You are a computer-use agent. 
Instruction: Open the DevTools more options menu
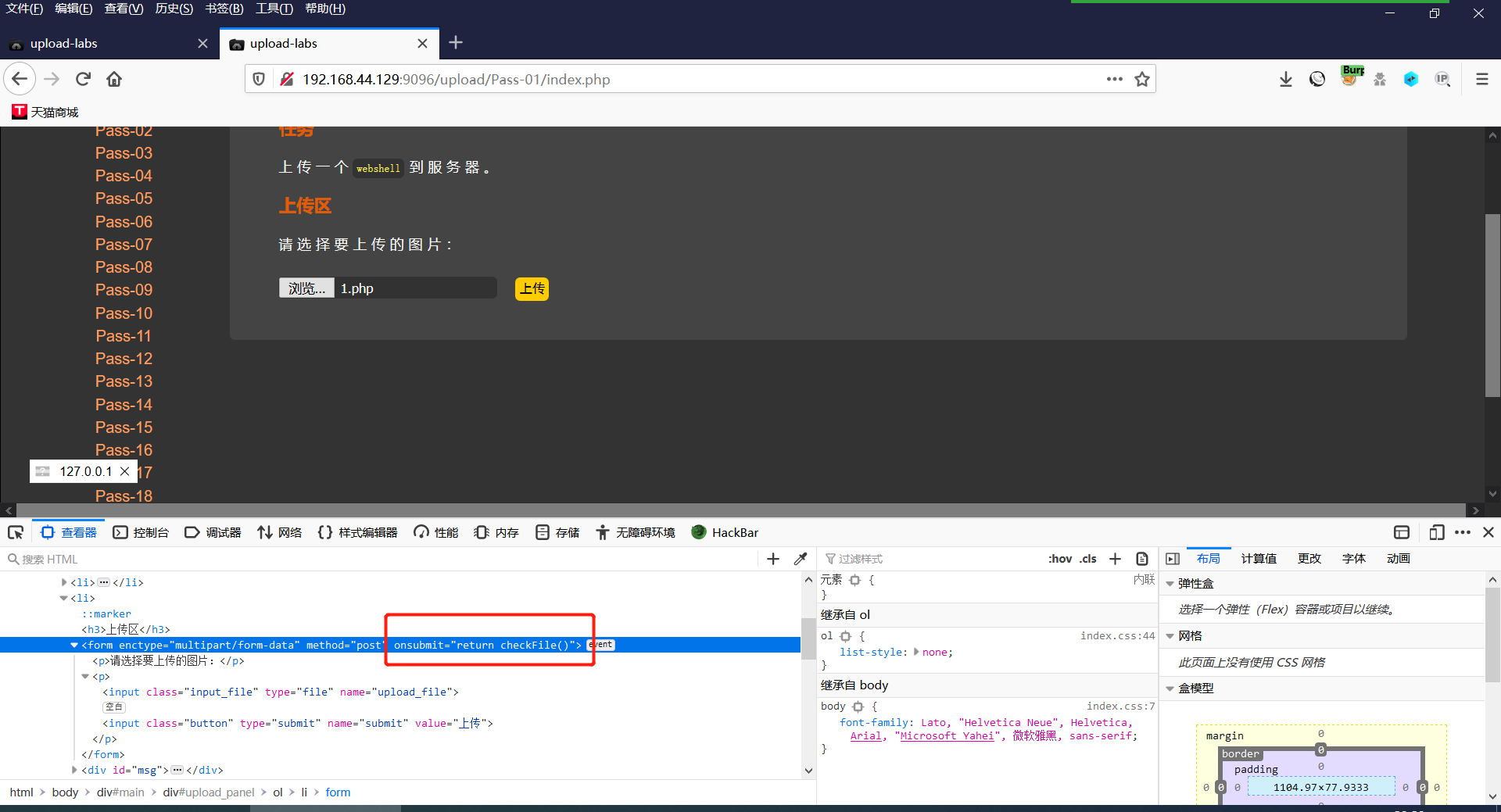tap(1463, 533)
